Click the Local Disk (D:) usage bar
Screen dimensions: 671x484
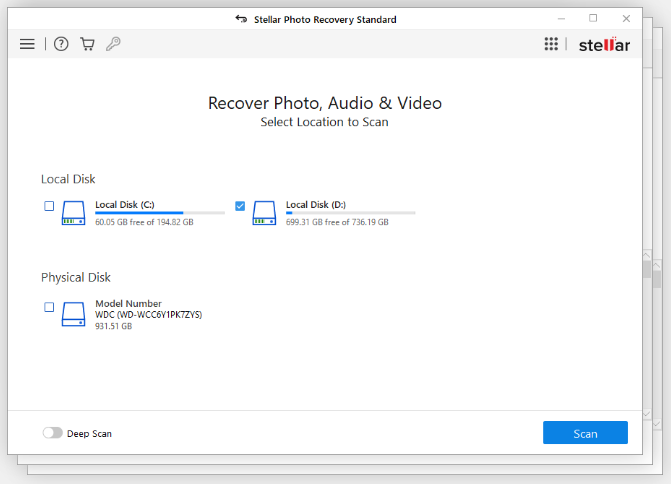(x=350, y=213)
